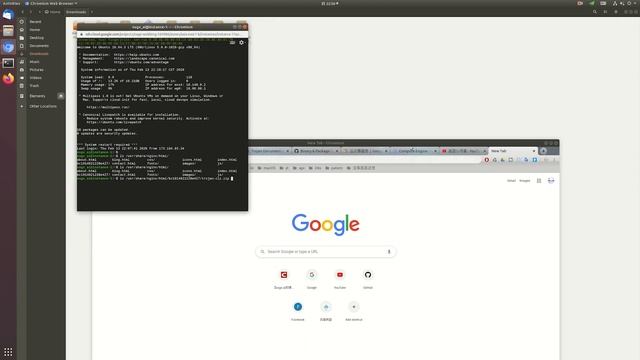Toggle Files view mode icon
640x360 pixels.
pos(605,12)
